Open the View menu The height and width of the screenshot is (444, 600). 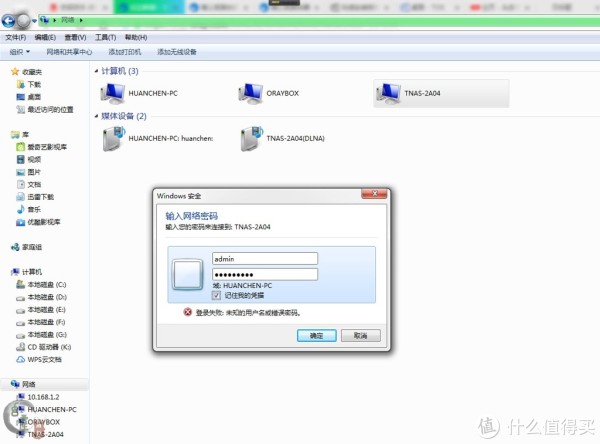pos(75,37)
